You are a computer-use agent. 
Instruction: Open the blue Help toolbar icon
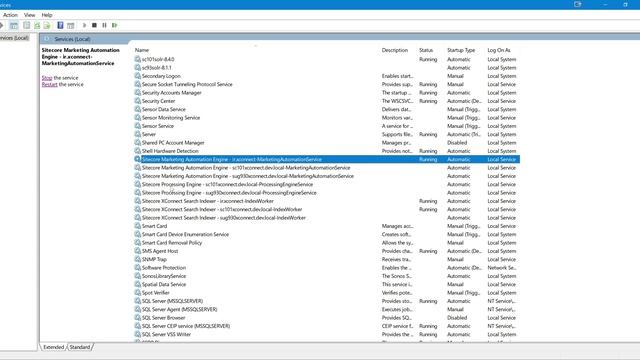click(x=60, y=25)
